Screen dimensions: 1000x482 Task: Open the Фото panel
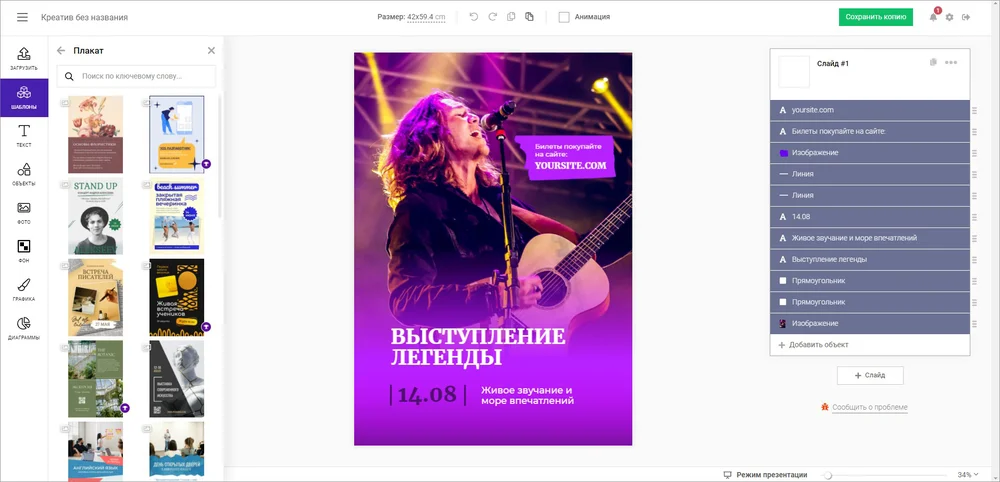24,213
